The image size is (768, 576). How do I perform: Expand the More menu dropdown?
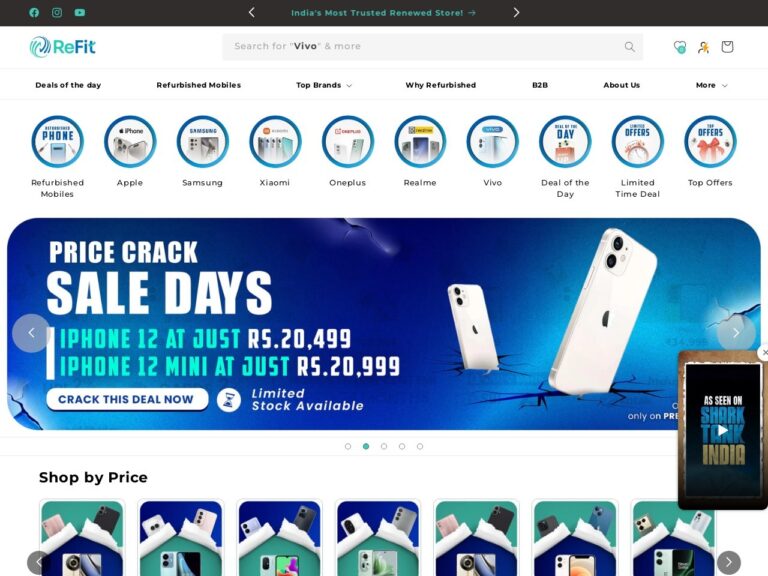711,85
